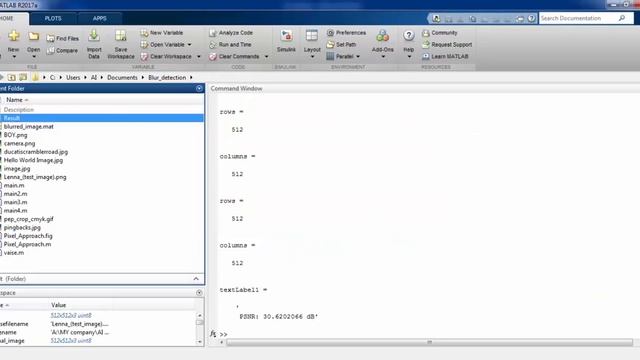640x360 pixels.
Task: Click Analyze Code
Action: point(231,33)
